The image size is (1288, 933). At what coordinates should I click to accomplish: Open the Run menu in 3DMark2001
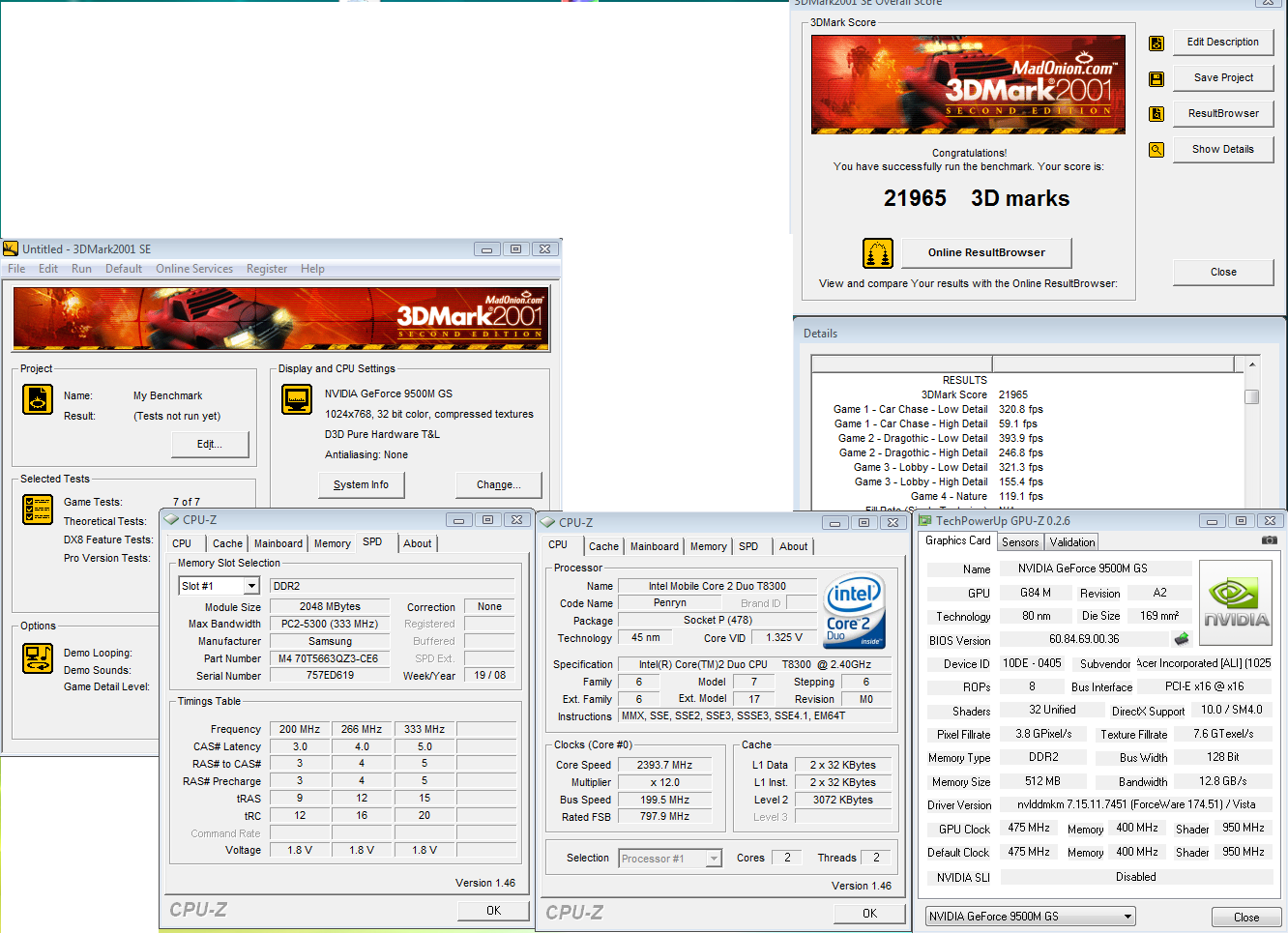[x=81, y=269]
